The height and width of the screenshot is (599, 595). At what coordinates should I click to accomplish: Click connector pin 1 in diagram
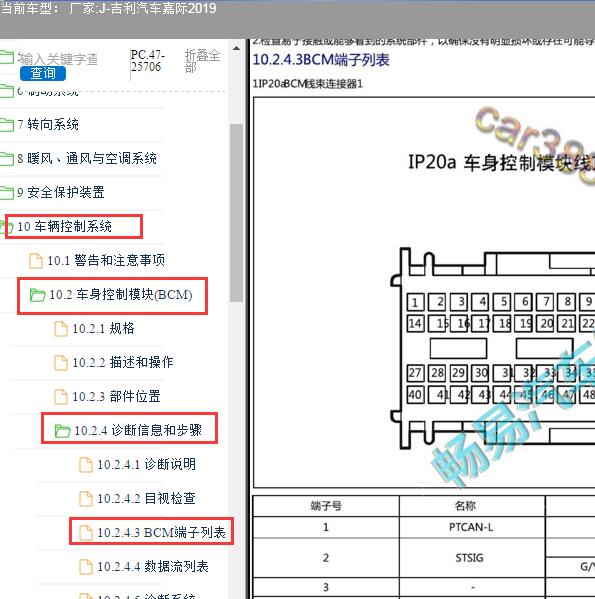tap(415, 302)
